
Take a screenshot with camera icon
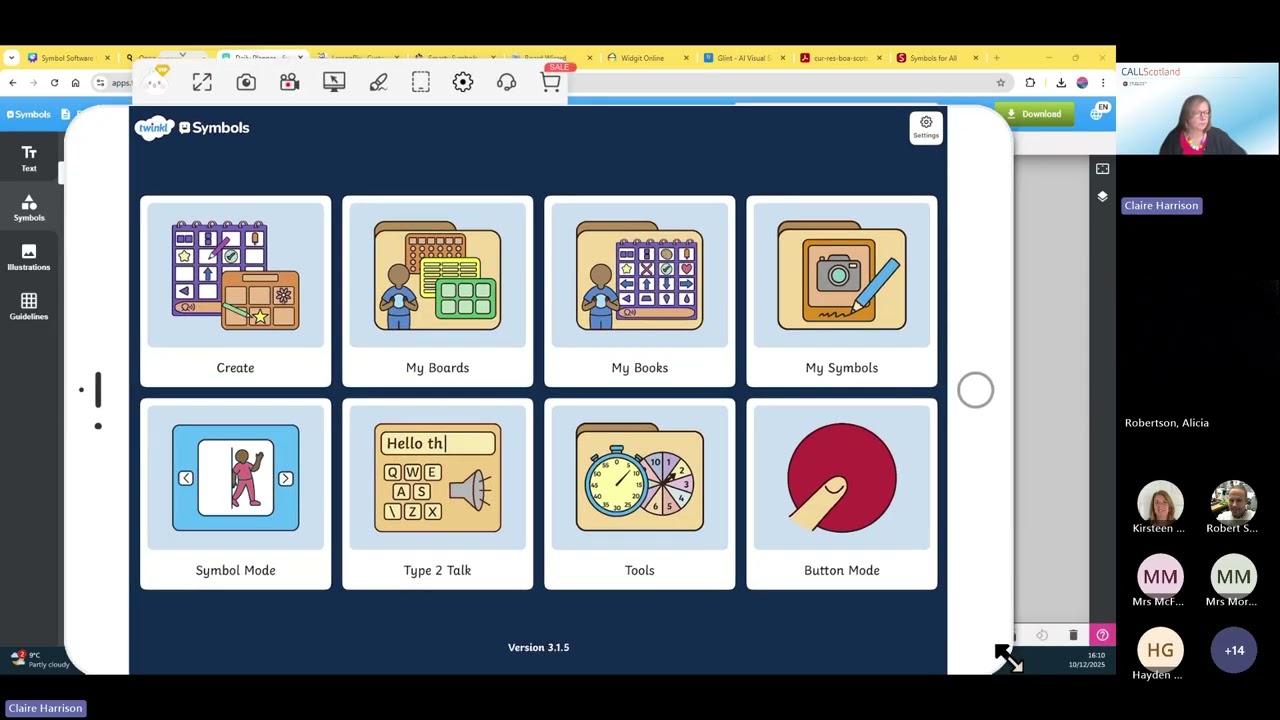tap(246, 82)
